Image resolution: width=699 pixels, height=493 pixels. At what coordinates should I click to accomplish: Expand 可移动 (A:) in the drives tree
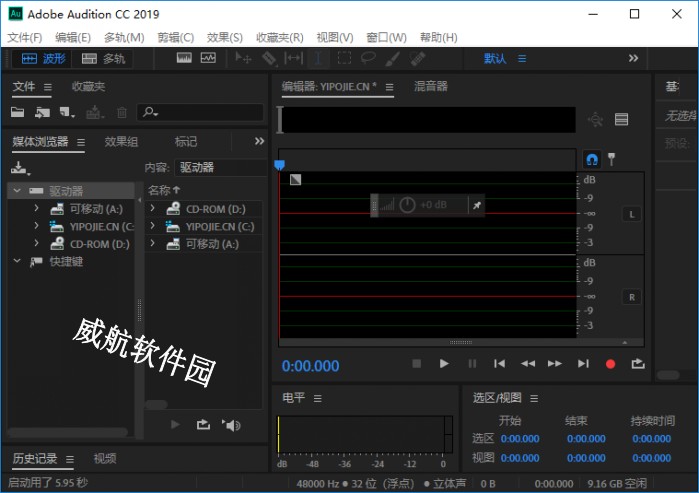[x=37, y=208]
